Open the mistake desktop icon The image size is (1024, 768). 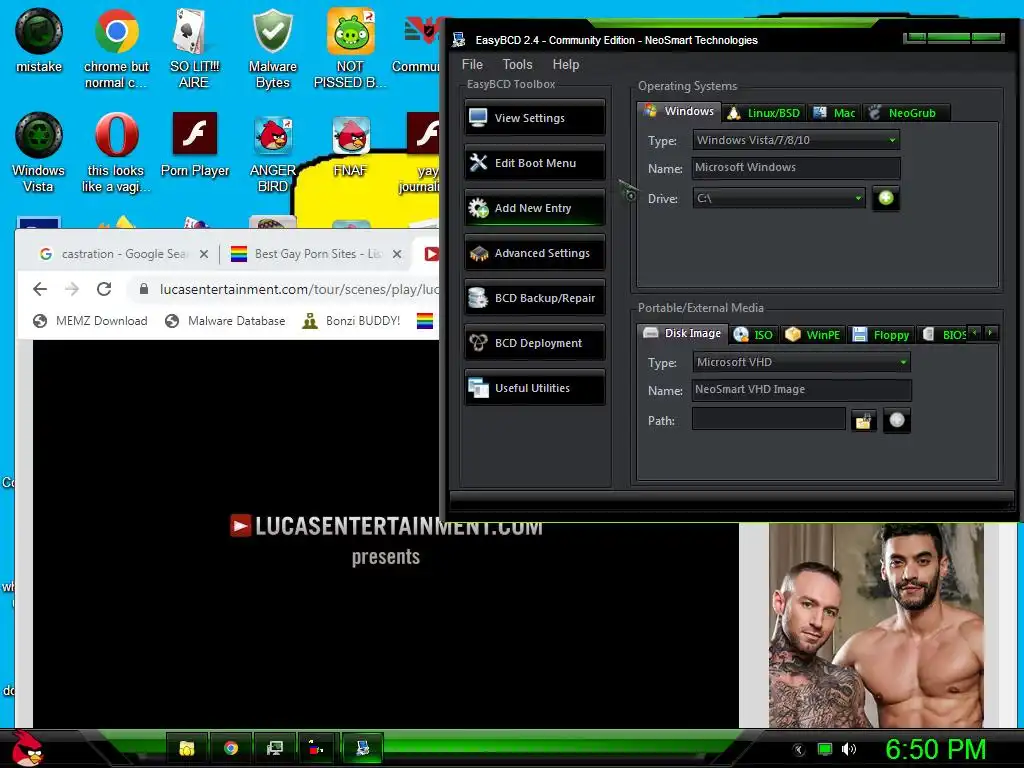[39, 40]
